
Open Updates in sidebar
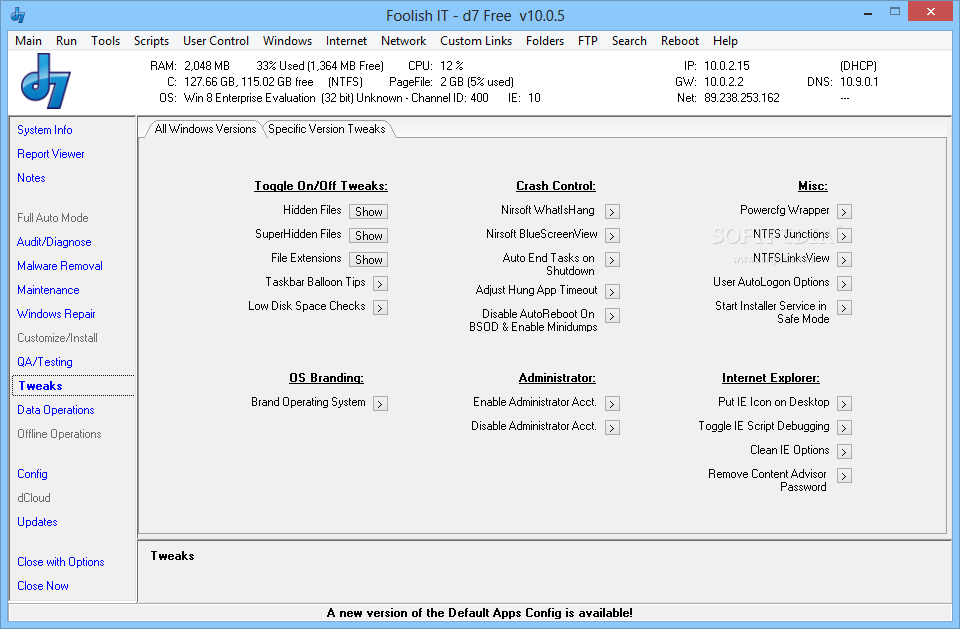pyautogui.click(x=37, y=522)
